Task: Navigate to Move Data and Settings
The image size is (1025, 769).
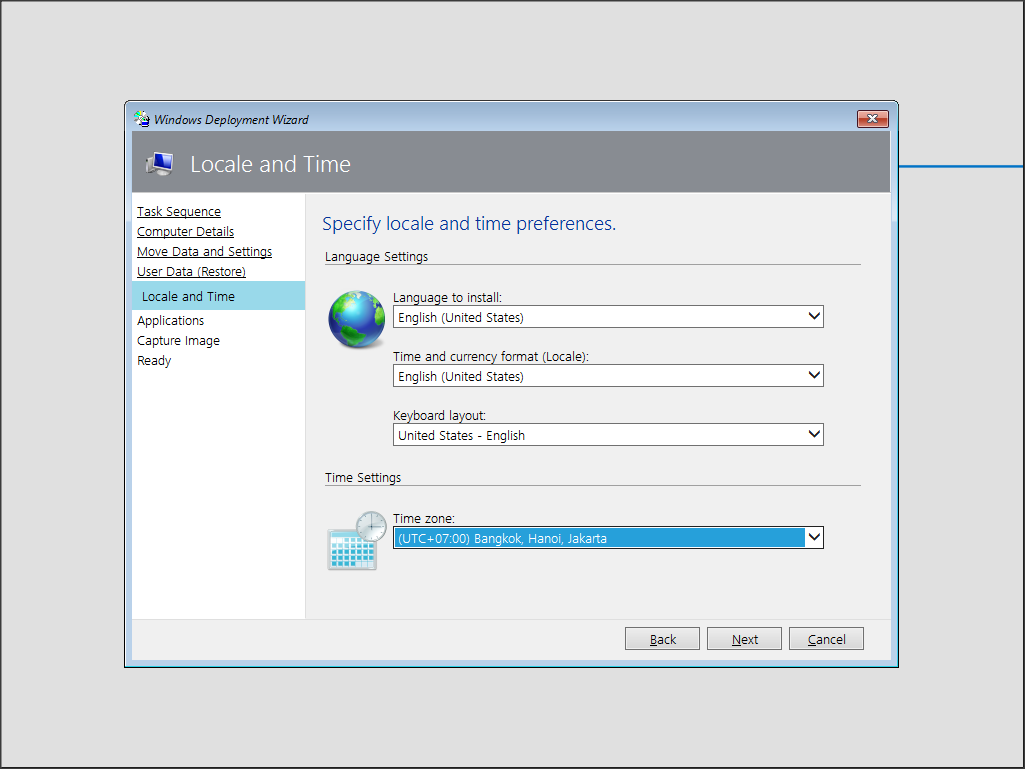Action: pos(204,252)
